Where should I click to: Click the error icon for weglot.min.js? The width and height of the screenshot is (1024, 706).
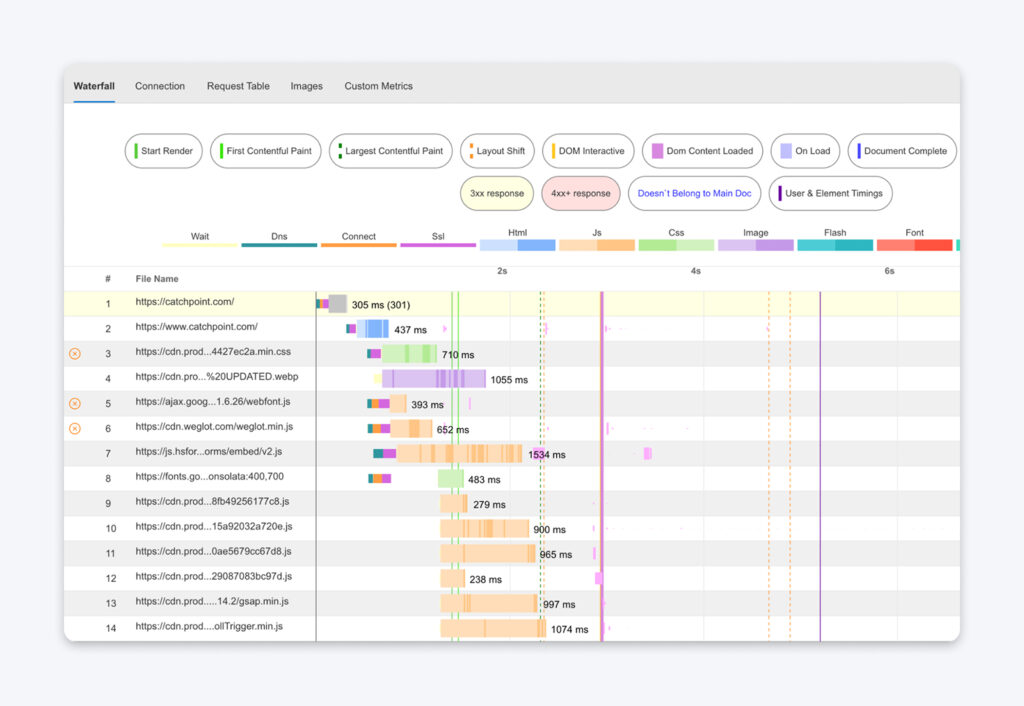pyautogui.click(x=76, y=428)
